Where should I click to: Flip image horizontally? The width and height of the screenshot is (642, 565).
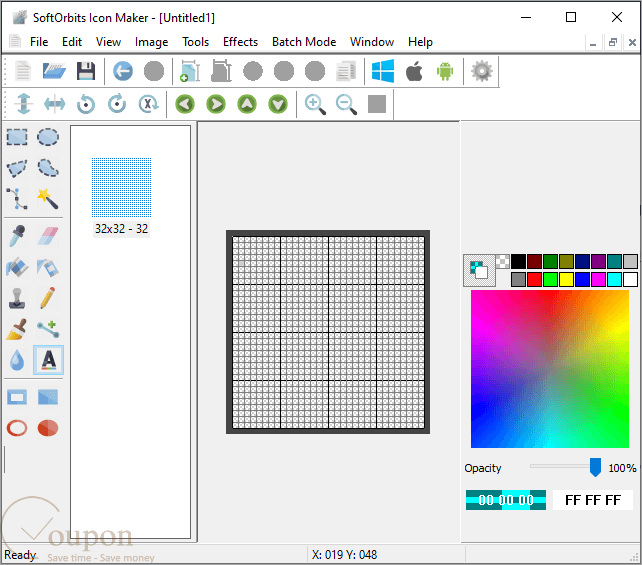(54, 104)
